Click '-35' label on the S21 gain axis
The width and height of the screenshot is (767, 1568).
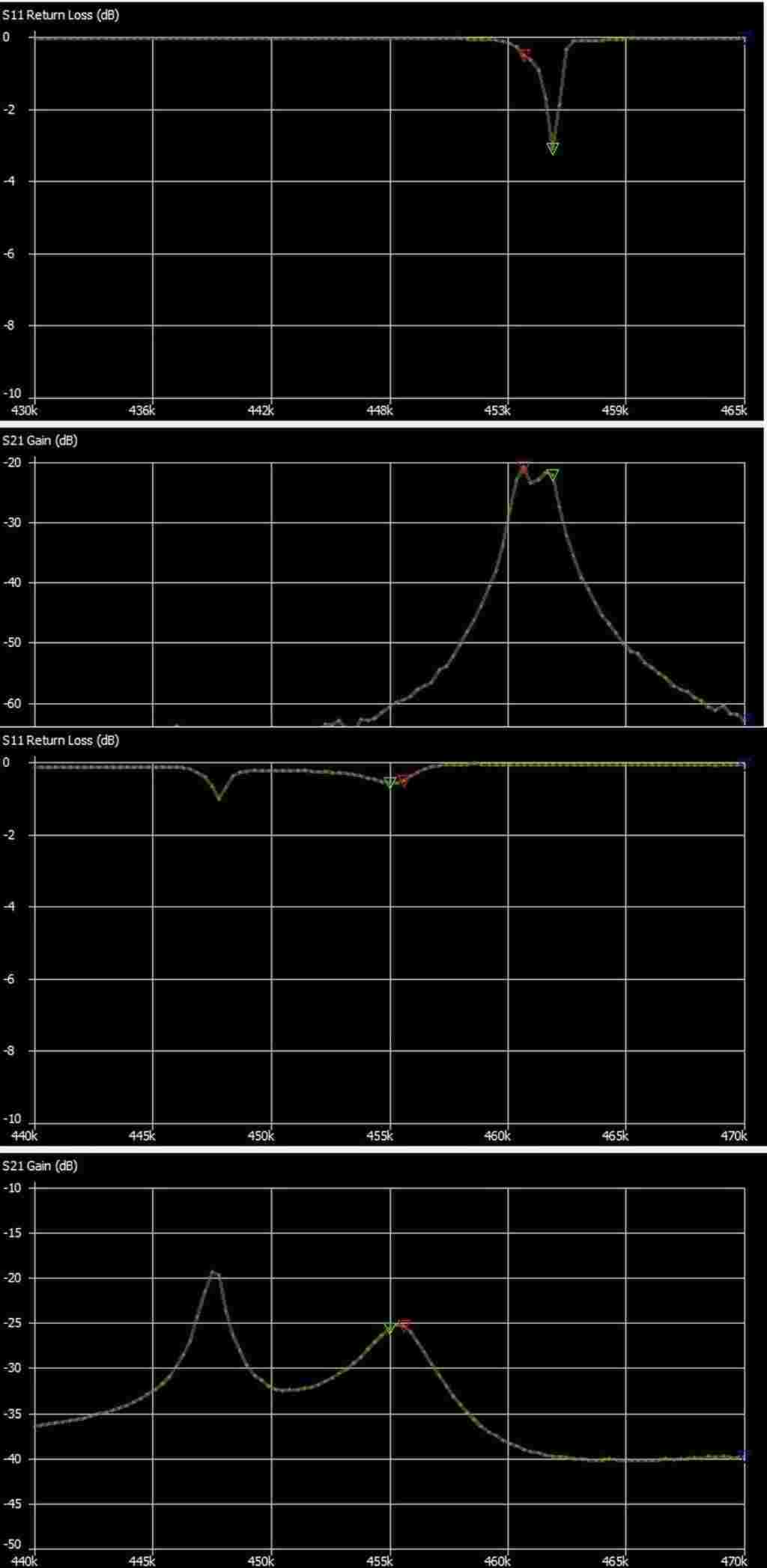(x=12, y=1414)
